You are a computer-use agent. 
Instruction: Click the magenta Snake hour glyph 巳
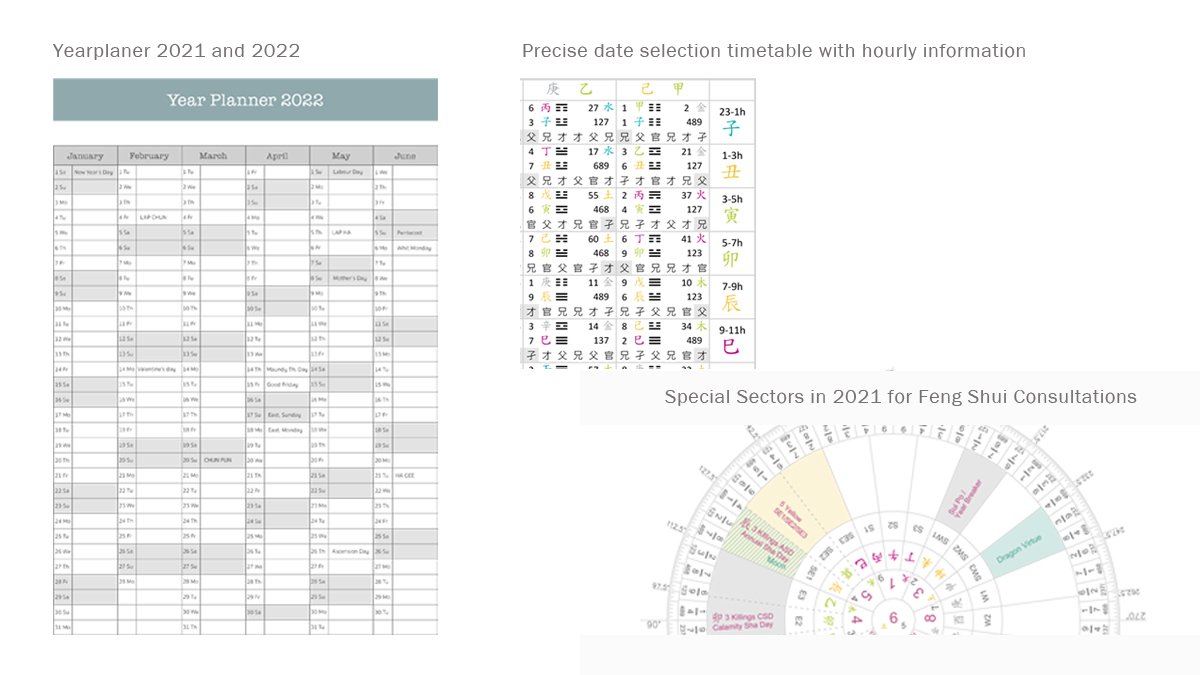[732, 347]
